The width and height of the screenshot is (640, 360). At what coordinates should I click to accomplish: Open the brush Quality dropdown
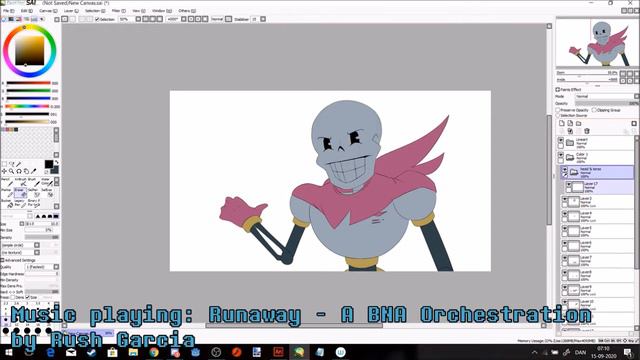pyautogui.click(x=42, y=267)
